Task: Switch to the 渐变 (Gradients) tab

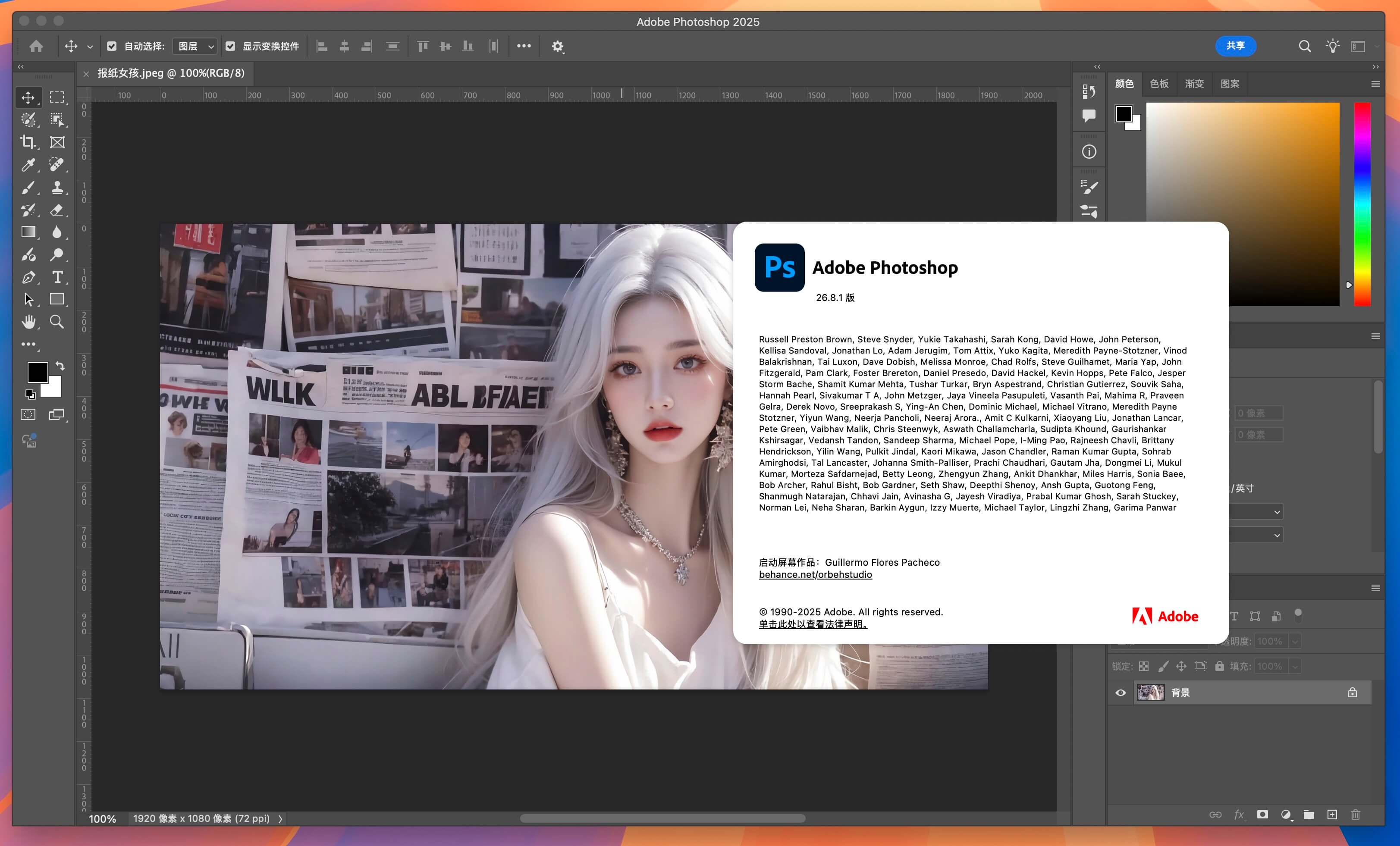Action: (1194, 84)
